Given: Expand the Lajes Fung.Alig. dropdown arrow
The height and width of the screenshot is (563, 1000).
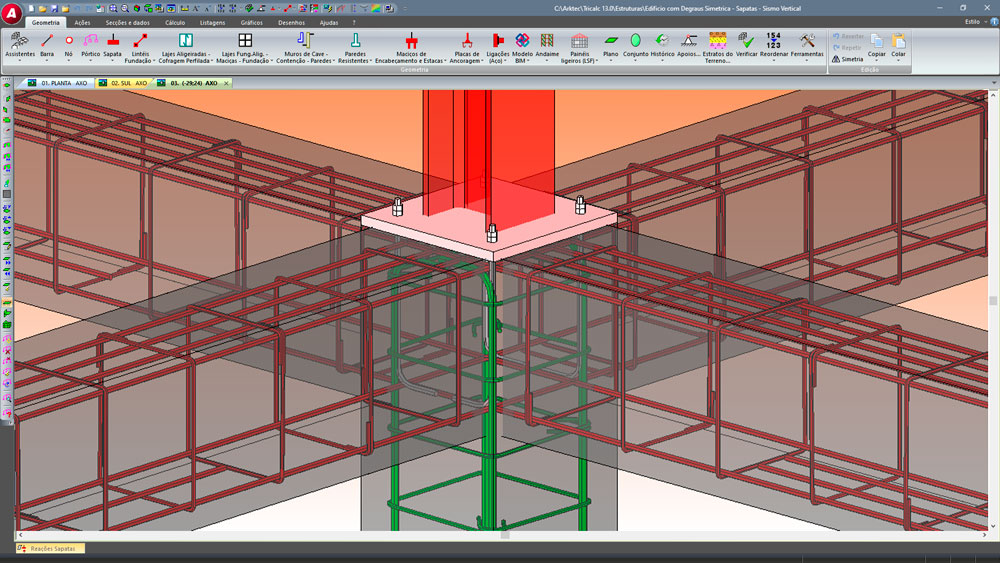Looking at the screenshot, I should tap(272, 61).
